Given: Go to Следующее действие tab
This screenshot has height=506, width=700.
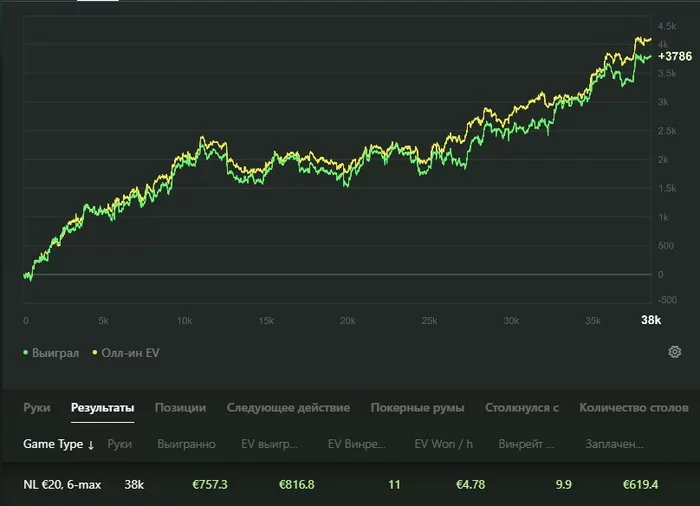Looking at the screenshot, I should 288,408.
